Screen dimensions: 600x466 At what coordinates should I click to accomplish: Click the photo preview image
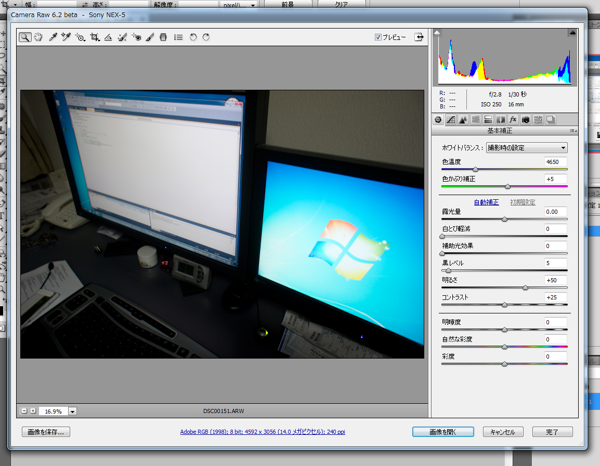pos(222,224)
